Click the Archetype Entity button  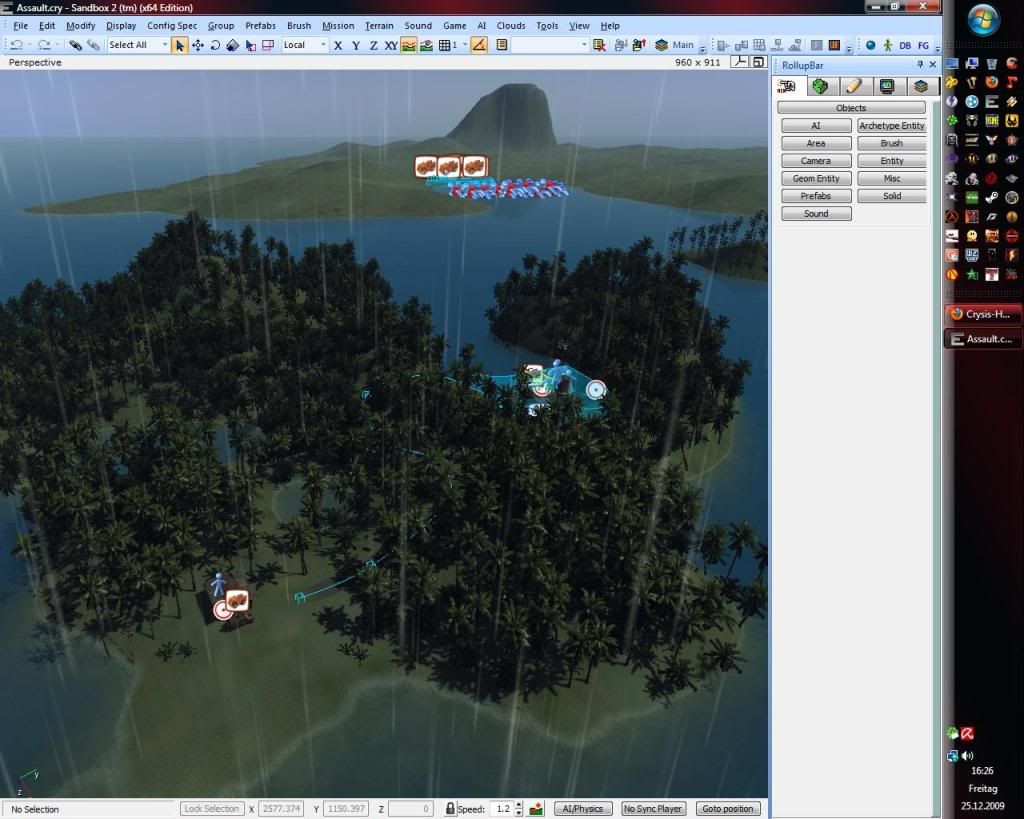point(891,126)
